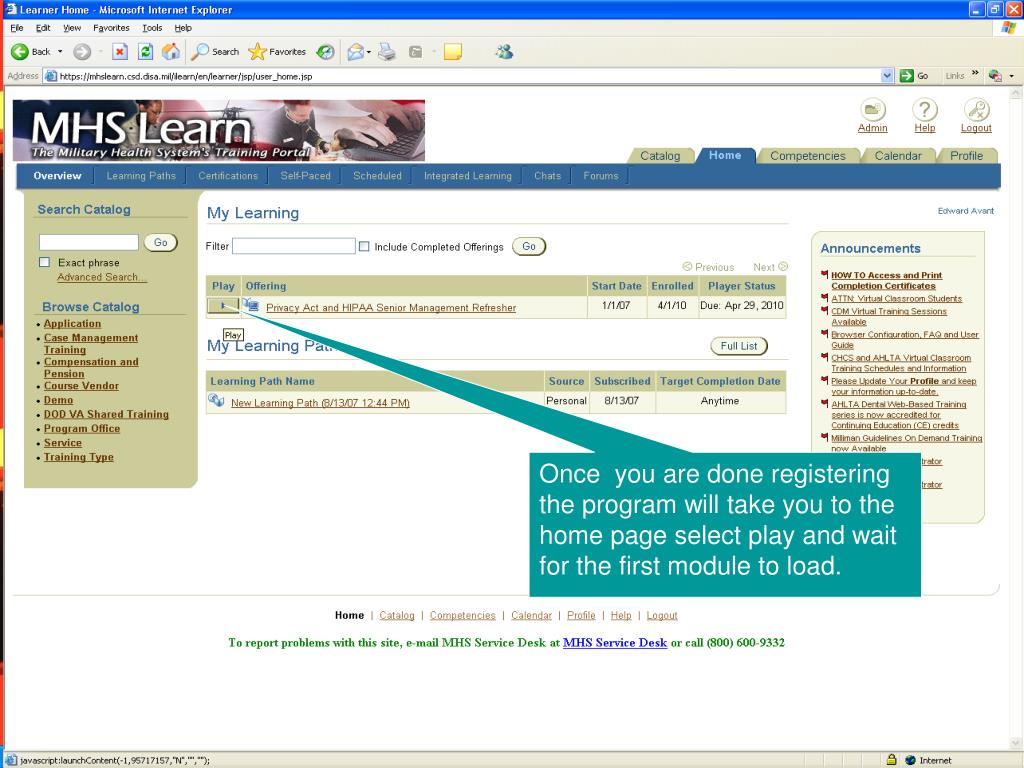
Task: Click the learning path icon beside New Learning Path
Action: [216, 402]
